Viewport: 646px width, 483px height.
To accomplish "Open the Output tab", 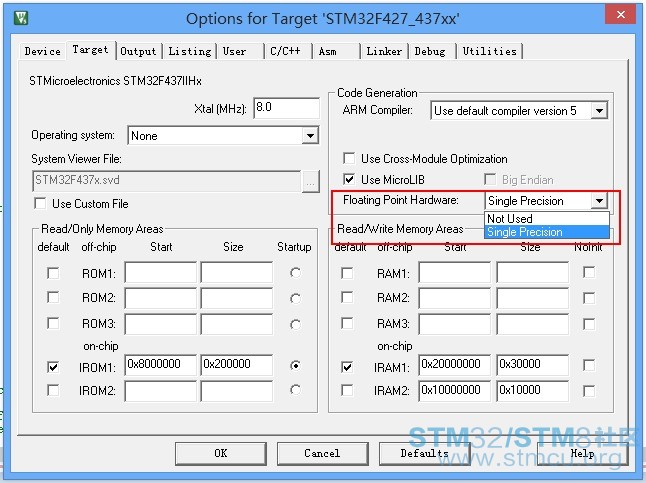I will (x=138, y=52).
